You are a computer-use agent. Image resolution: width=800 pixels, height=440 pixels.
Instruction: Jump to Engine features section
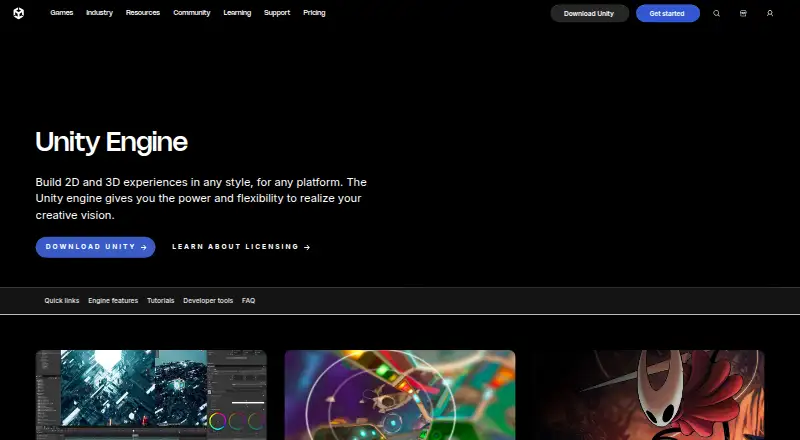(113, 301)
